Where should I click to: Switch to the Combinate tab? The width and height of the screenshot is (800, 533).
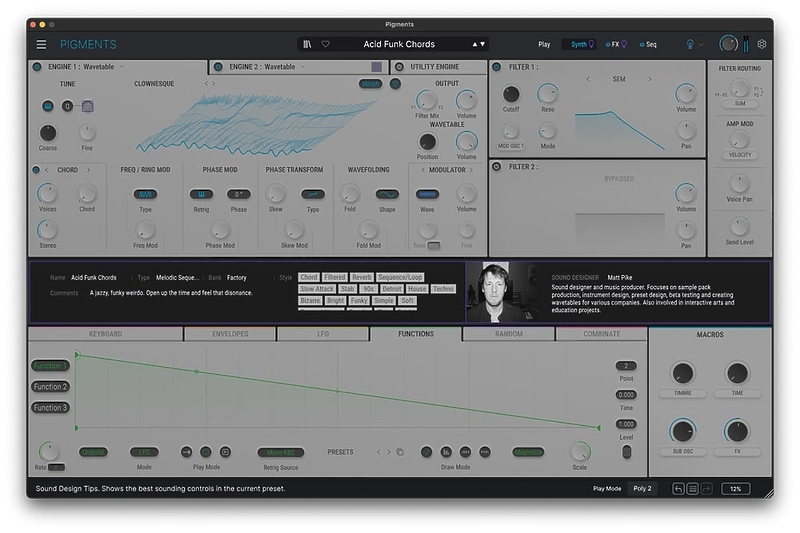coord(602,334)
